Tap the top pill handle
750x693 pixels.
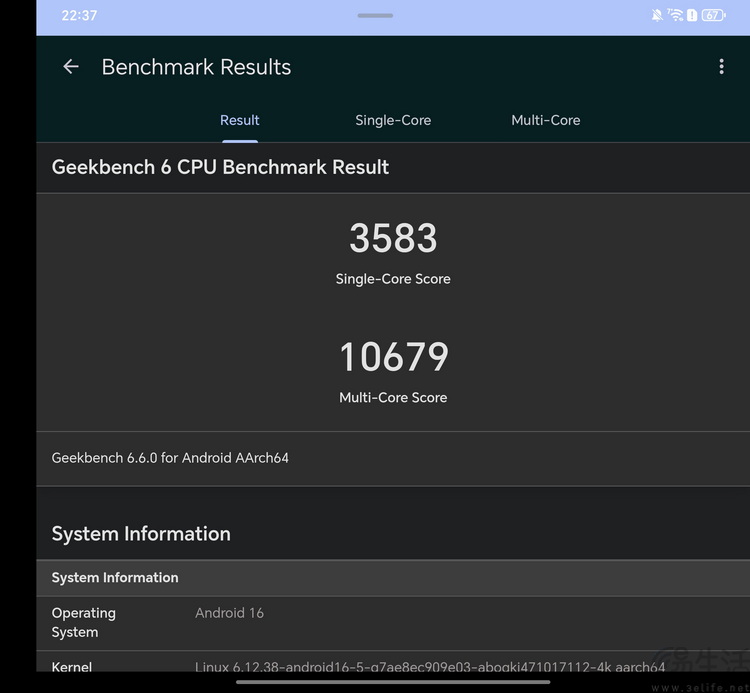coord(375,15)
